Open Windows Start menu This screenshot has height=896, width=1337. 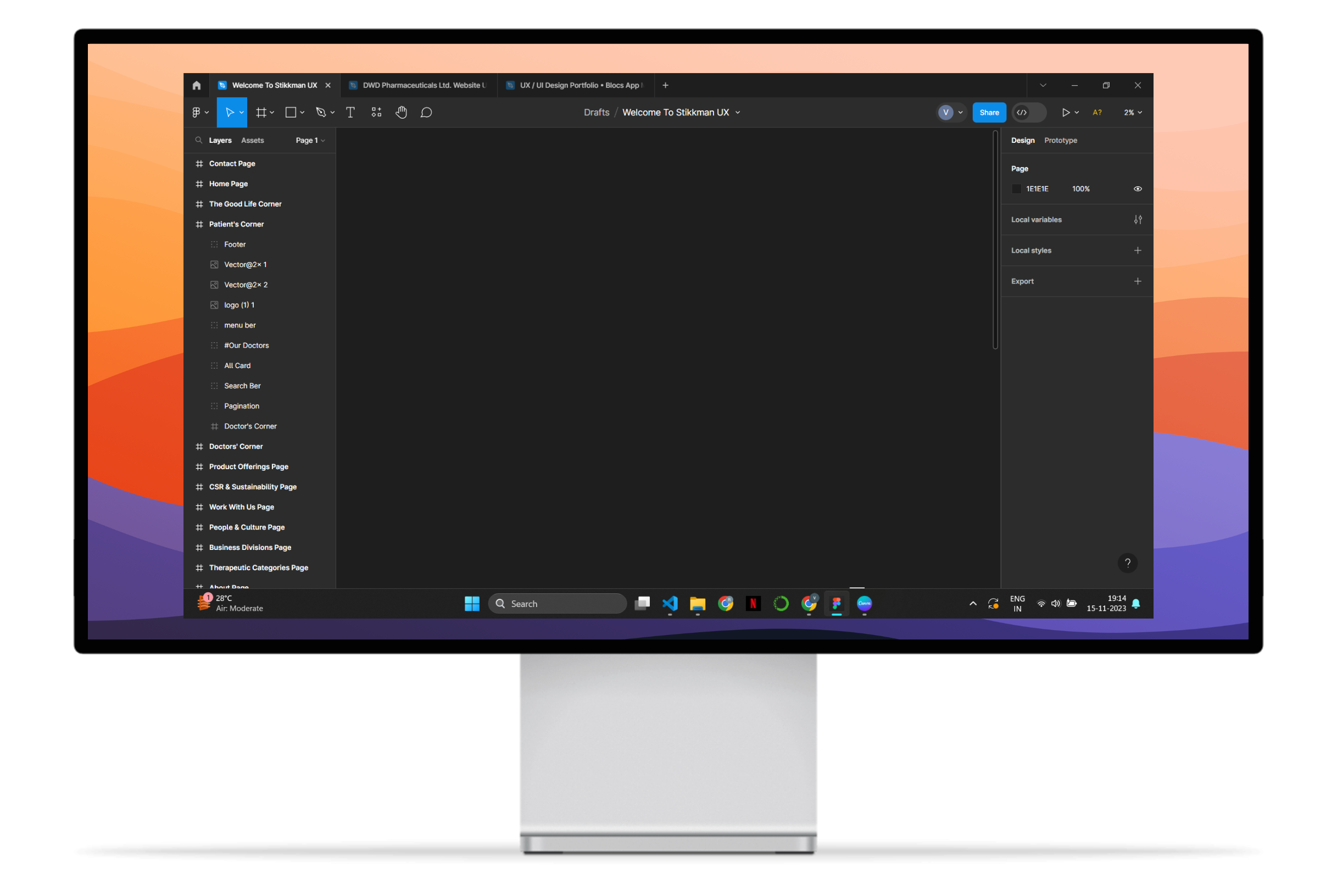pyautogui.click(x=472, y=603)
